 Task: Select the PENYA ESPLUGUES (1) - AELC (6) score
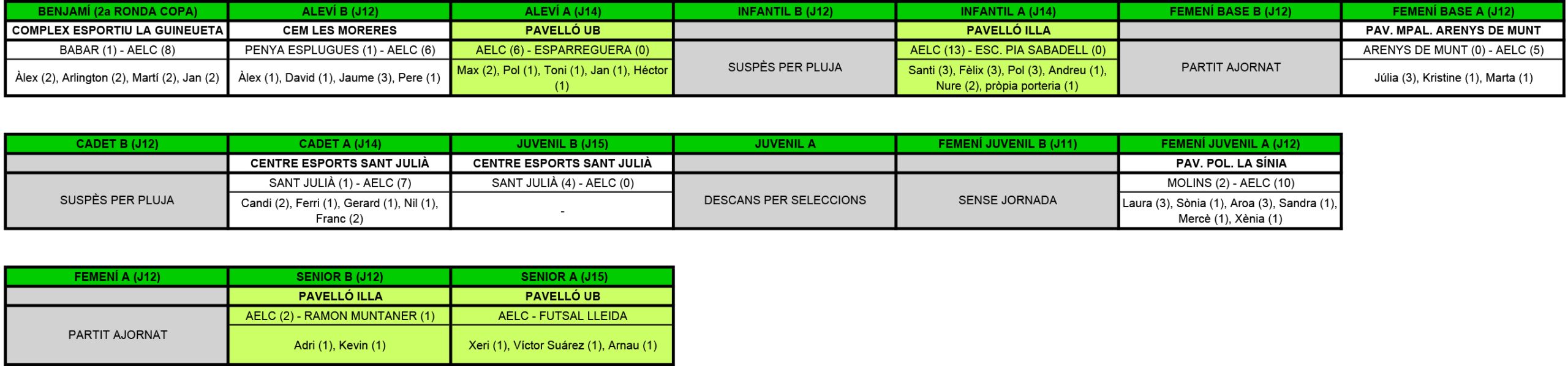[x=340, y=50]
